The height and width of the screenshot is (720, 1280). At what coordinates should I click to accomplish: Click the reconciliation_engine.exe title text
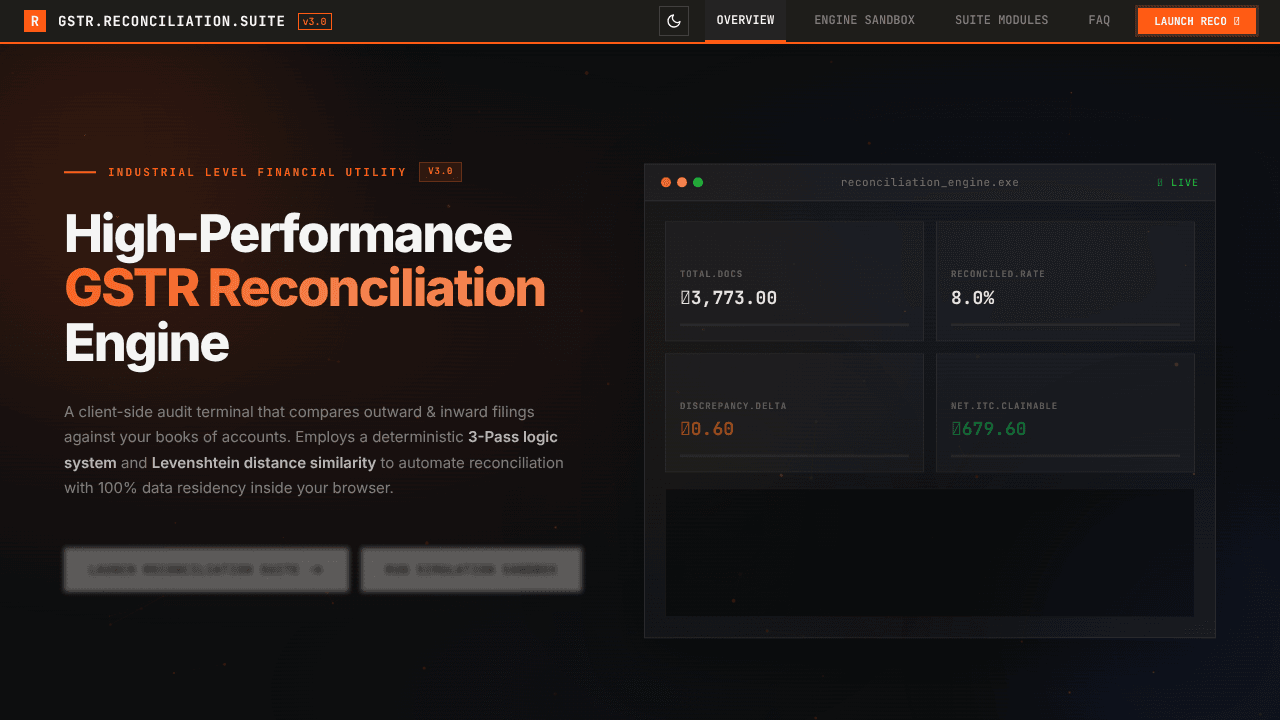click(x=930, y=182)
